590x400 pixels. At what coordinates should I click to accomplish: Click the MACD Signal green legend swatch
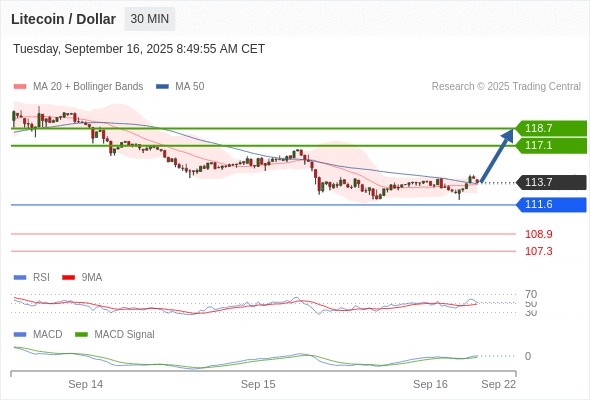coord(81,335)
